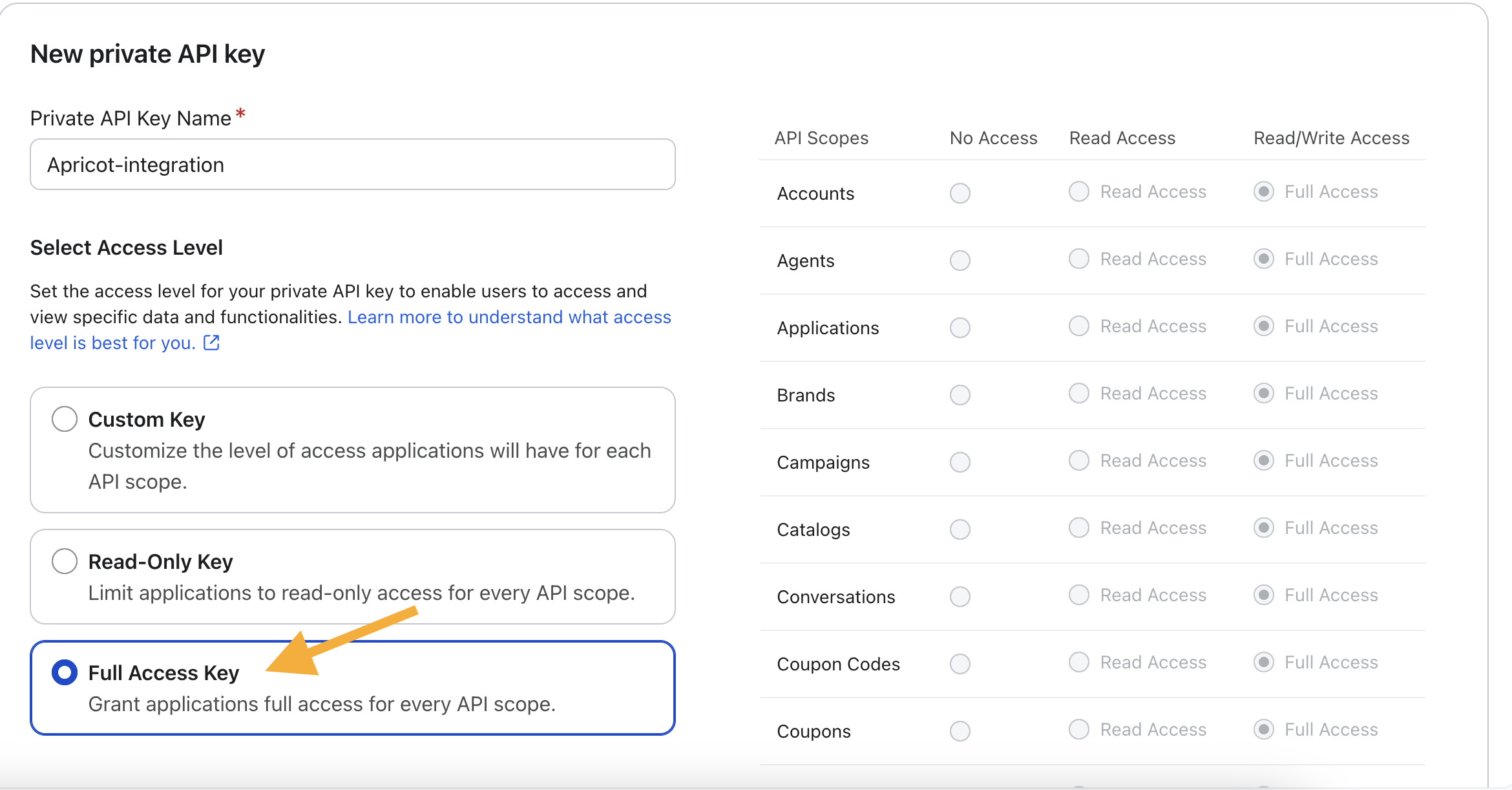The height and width of the screenshot is (790, 1512).
Task: Set Brands scope to Full Access
Action: [x=1264, y=393]
